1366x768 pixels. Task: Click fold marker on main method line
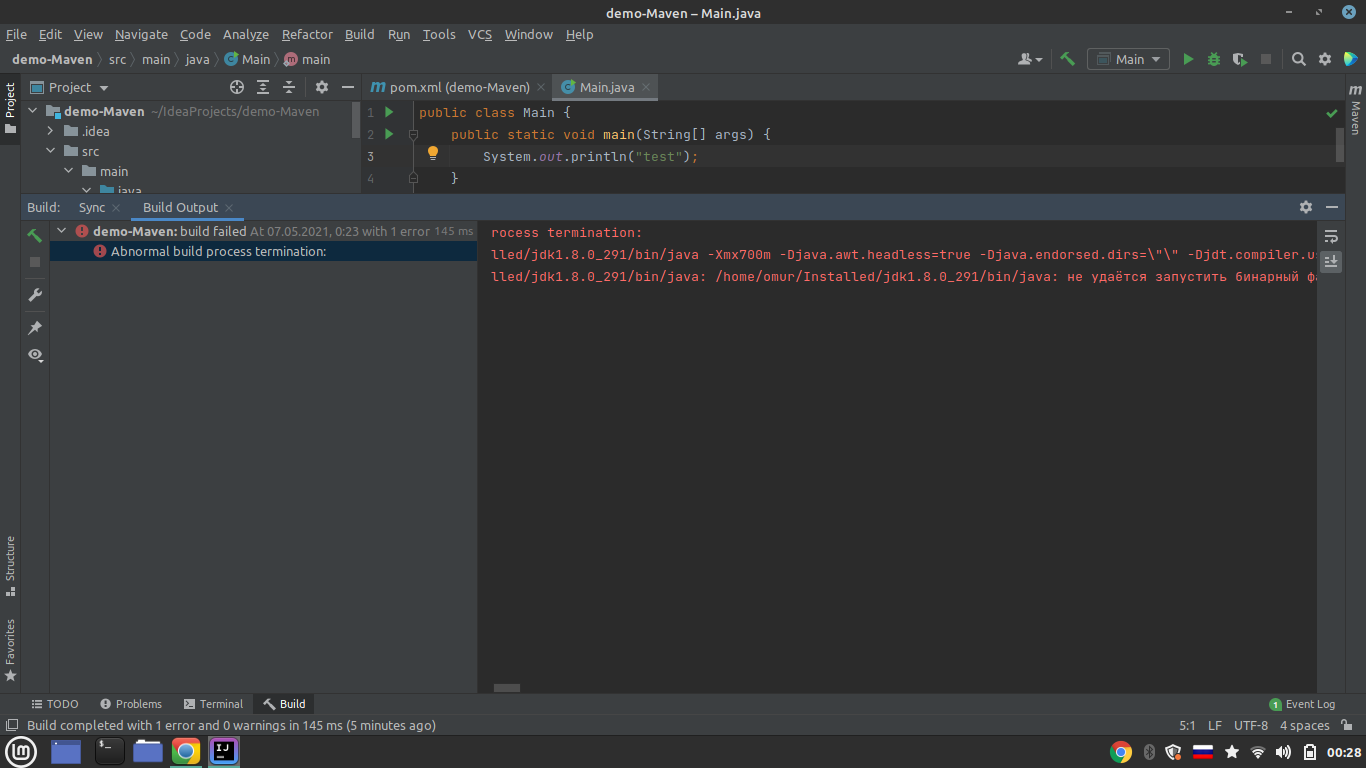pos(413,134)
